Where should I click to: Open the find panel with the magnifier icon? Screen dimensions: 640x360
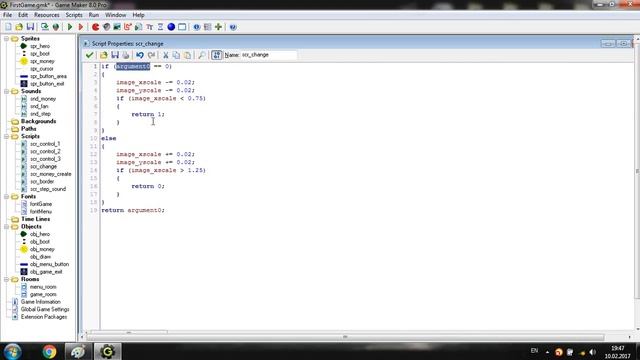tap(202, 55)
